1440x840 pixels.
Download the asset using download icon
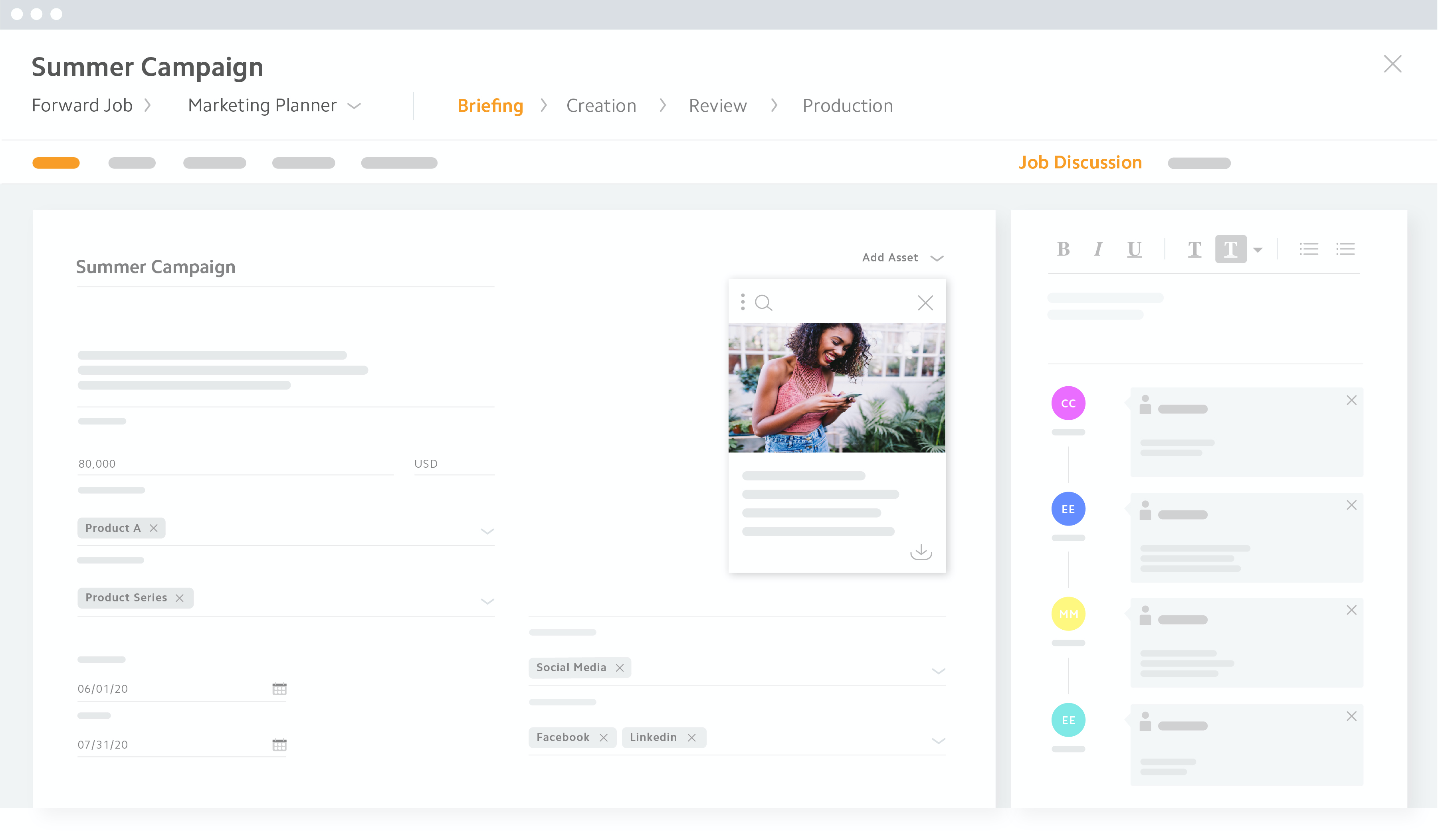(921, 552)
